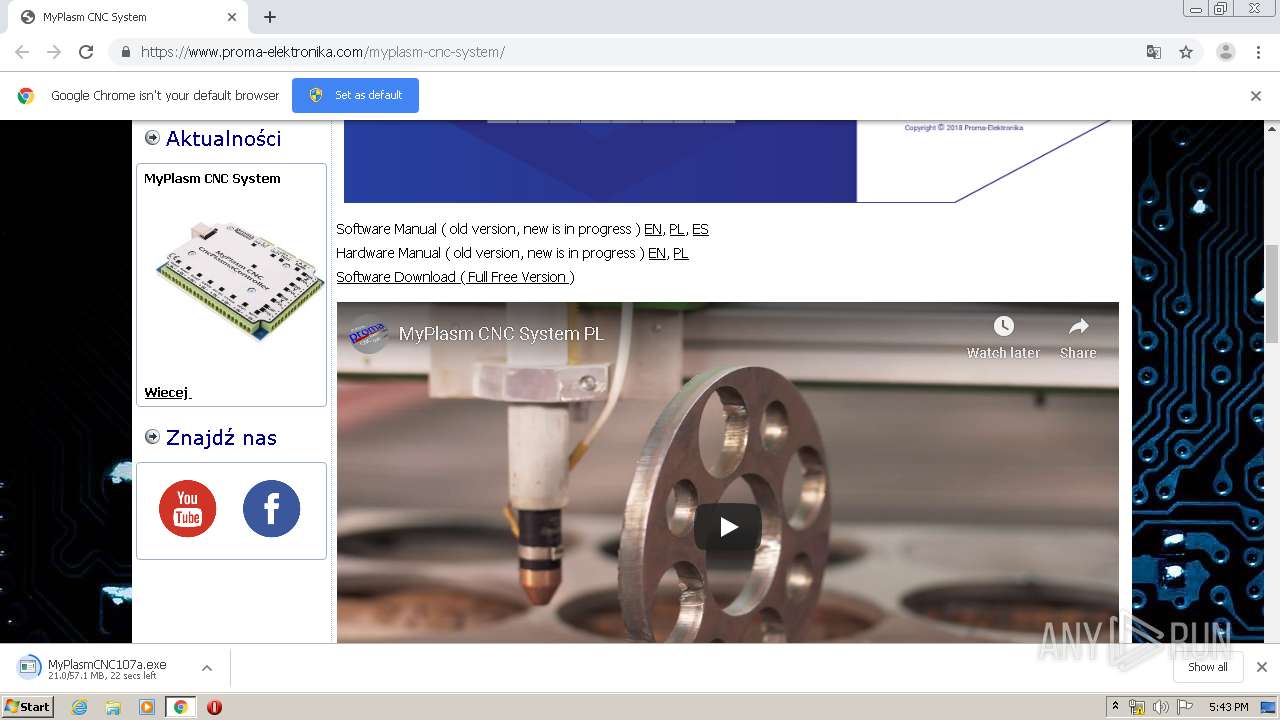Switch to the MyPlasm CNC System tab

(x=130, y=17)
